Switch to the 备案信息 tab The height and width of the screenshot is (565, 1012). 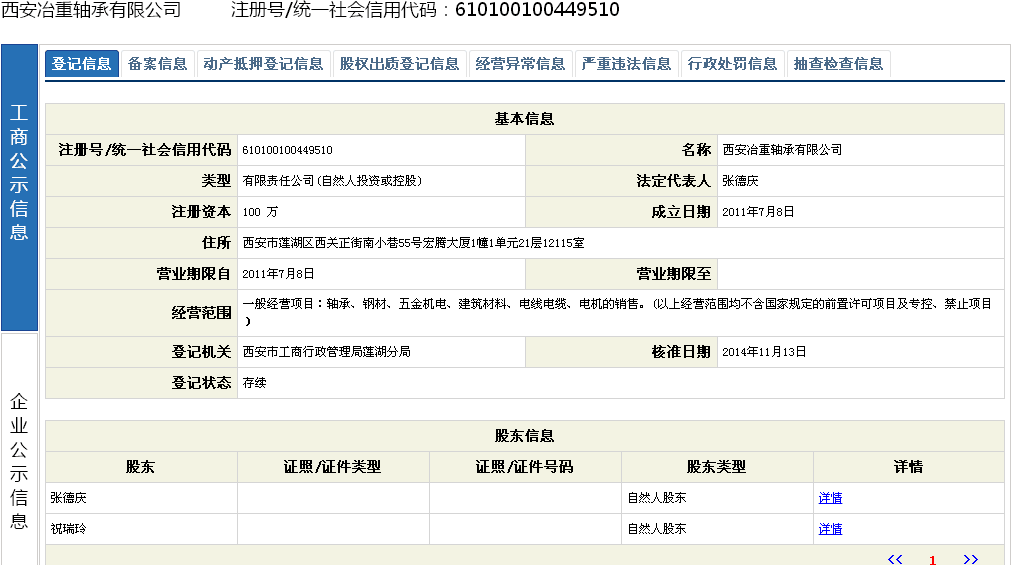tap(157, 64)
